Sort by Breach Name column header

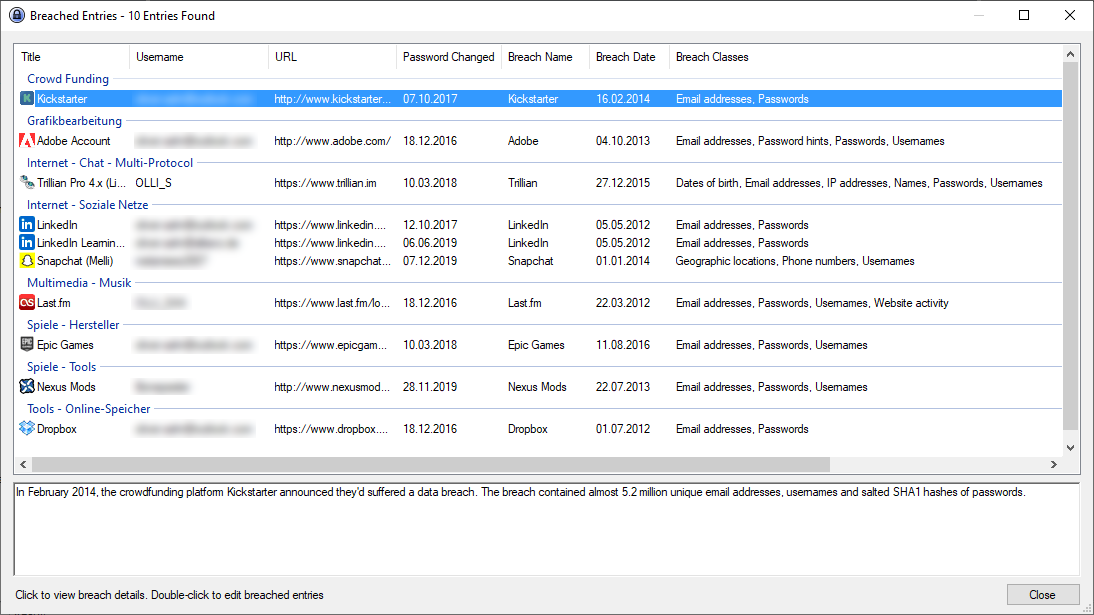tap(545, 57)
